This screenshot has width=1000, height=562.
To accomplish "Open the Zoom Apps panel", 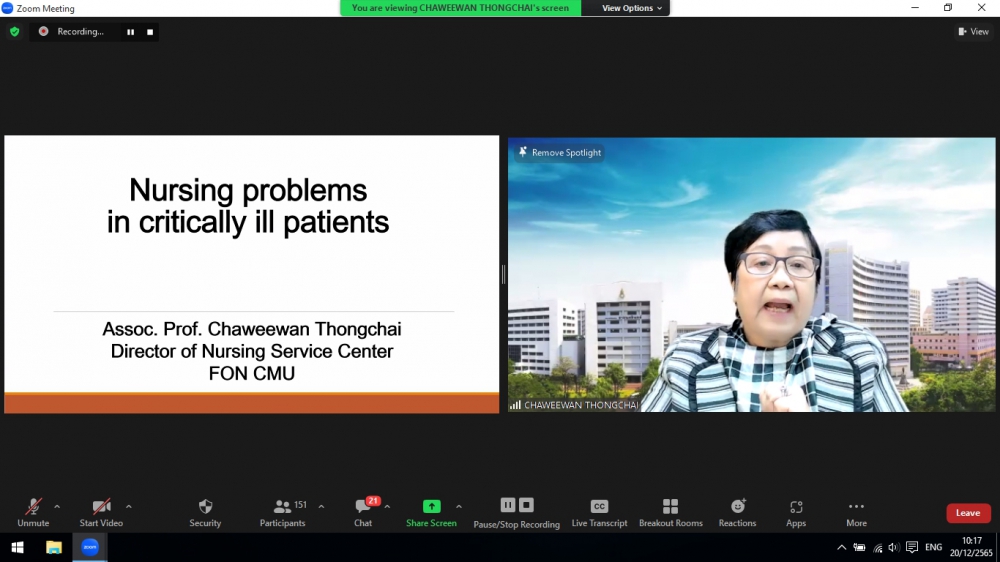I will [796, 512].
